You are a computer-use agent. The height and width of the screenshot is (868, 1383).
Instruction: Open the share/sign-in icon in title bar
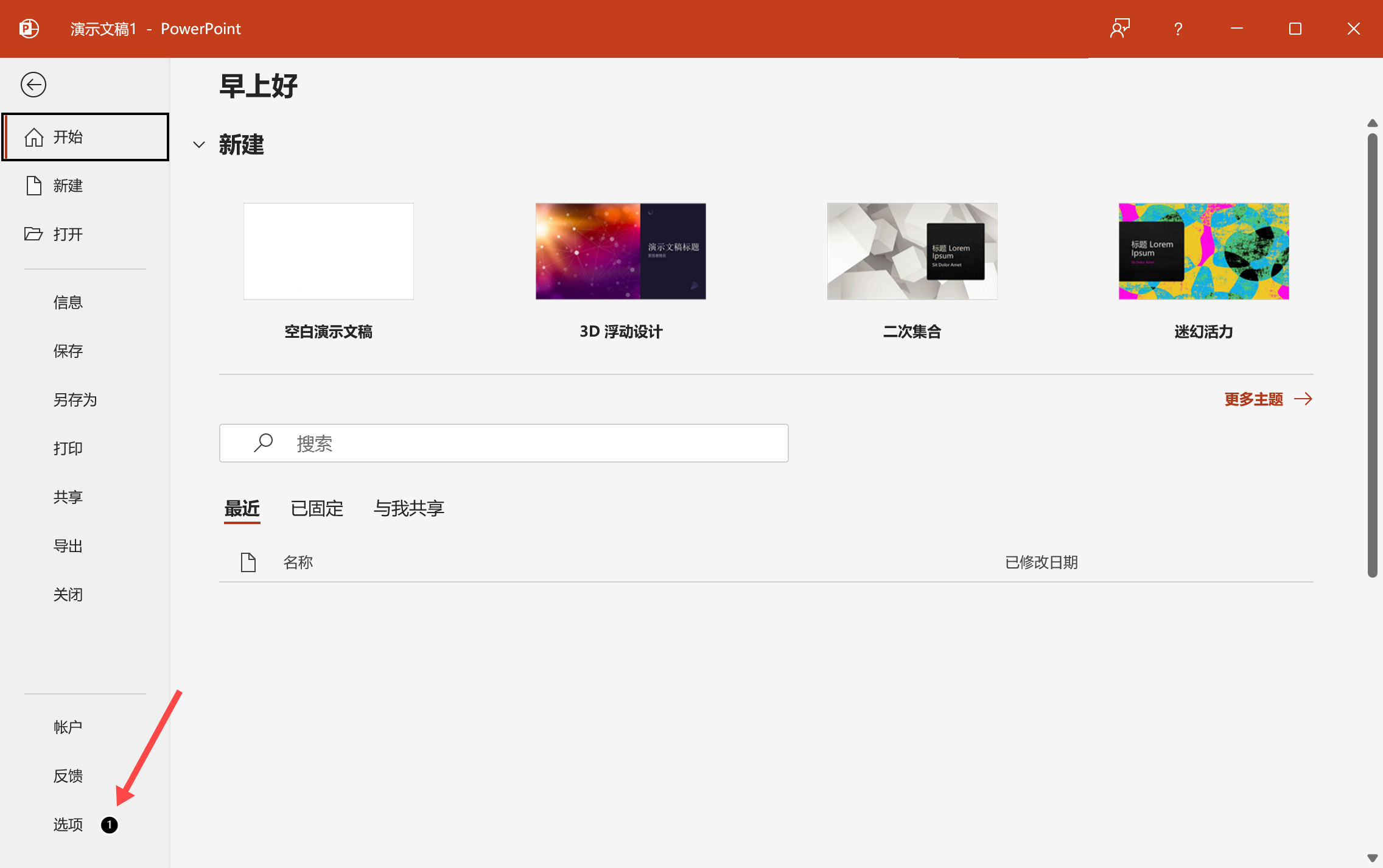(1121, 29)
